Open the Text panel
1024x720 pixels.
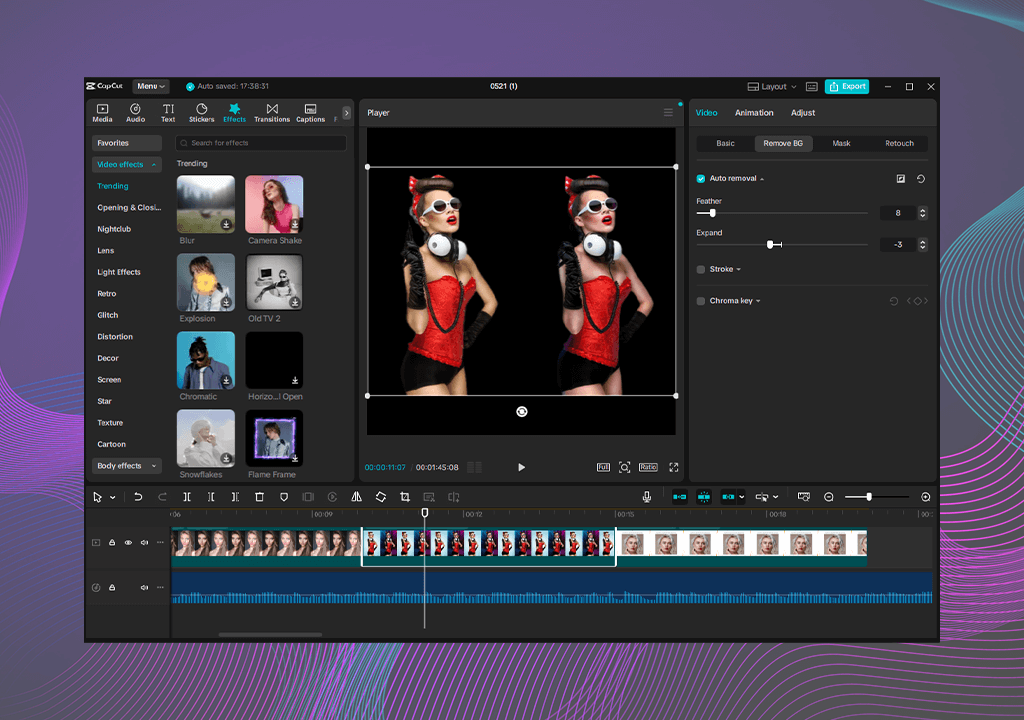[168, 113]
